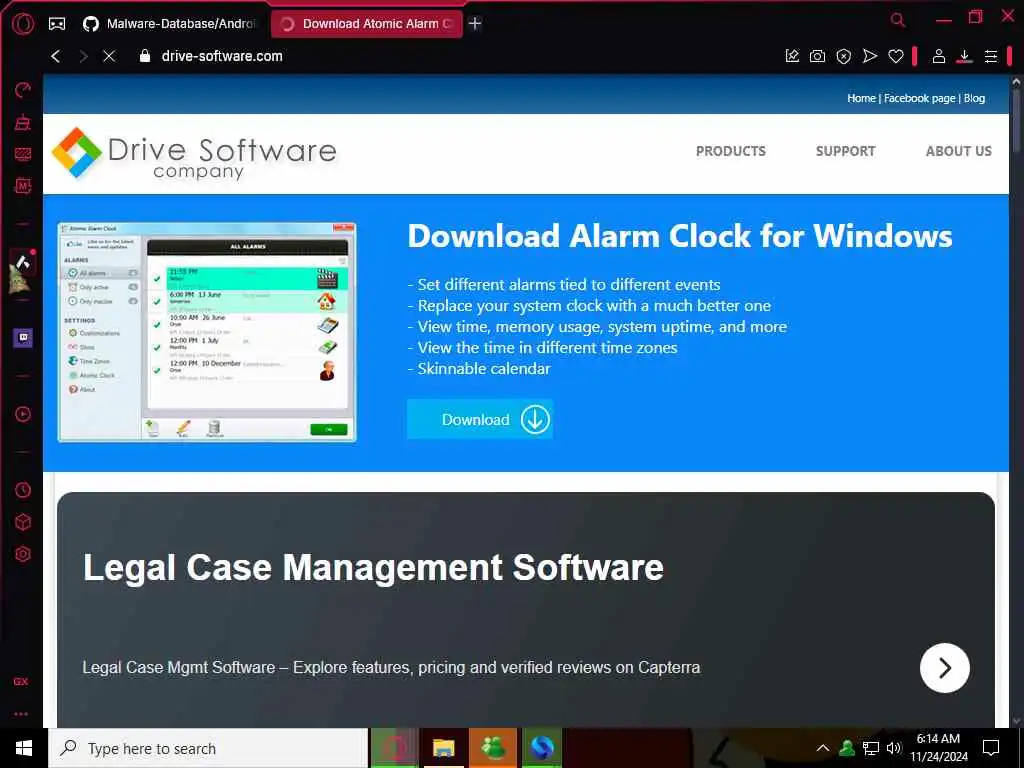Screen dimensions: 1024x768
Task: Stop loading the page
Action: pyautogui.click(x=109, y=56)
